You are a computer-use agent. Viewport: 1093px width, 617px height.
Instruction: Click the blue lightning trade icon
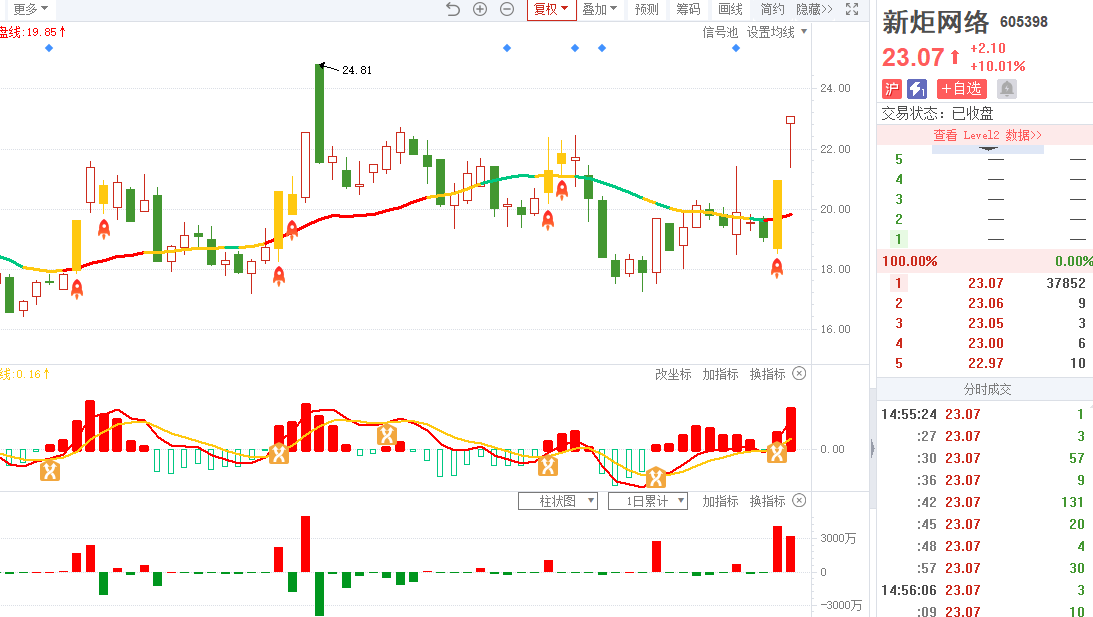(x=917, y=89)
